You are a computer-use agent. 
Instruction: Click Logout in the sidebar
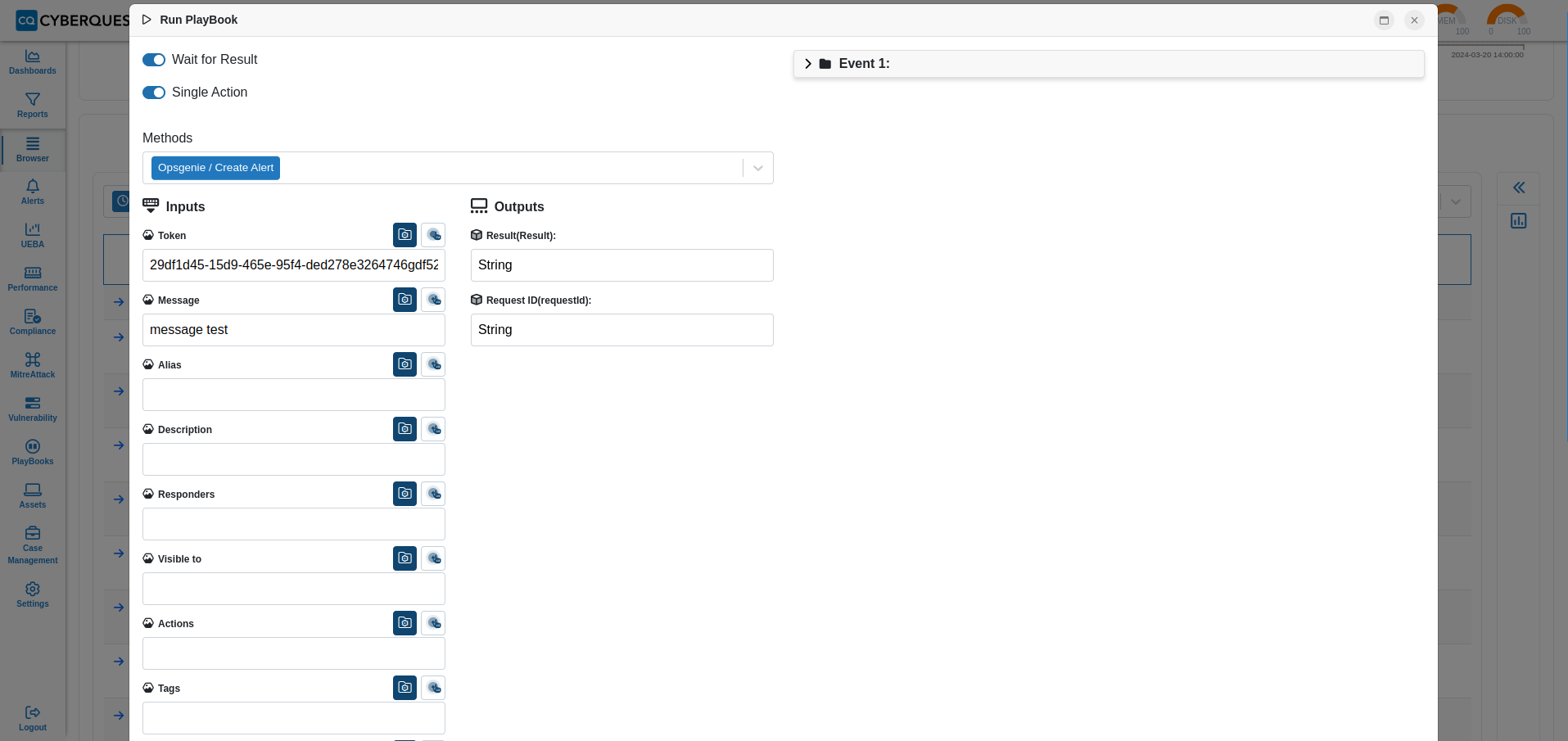click(x=33, y=719)
